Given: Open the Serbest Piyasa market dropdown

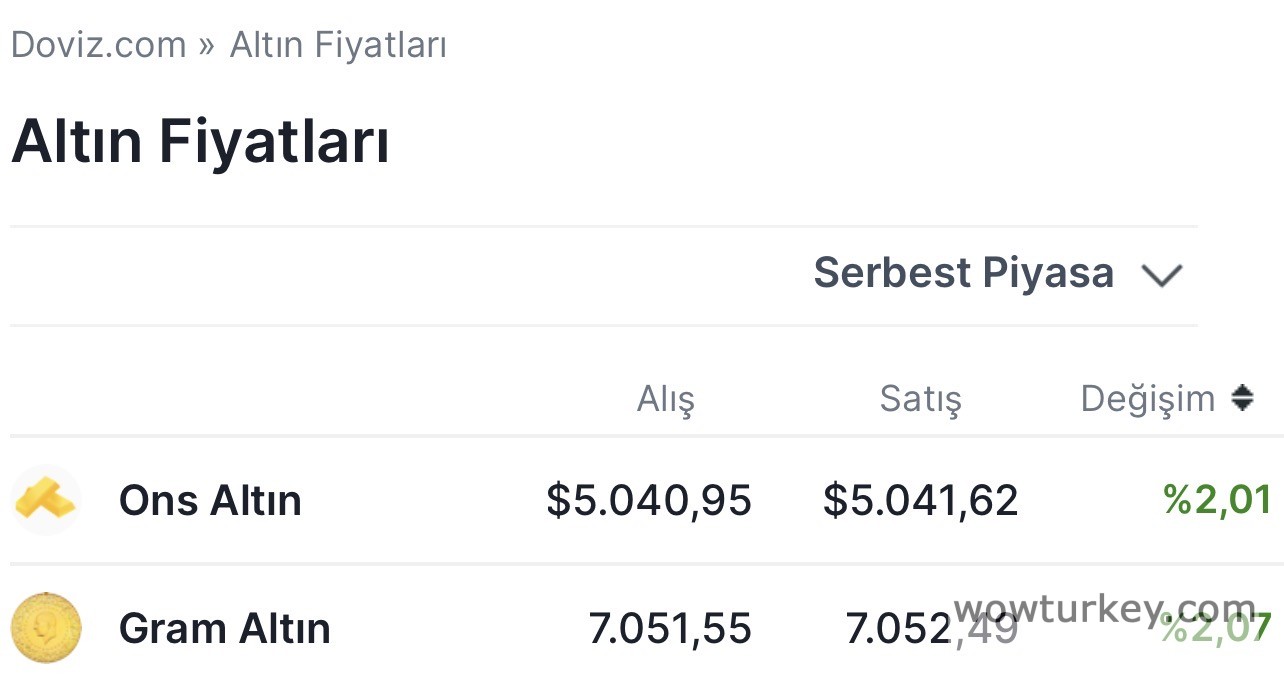Looking at the screenshot, I should tap(963, 273).
